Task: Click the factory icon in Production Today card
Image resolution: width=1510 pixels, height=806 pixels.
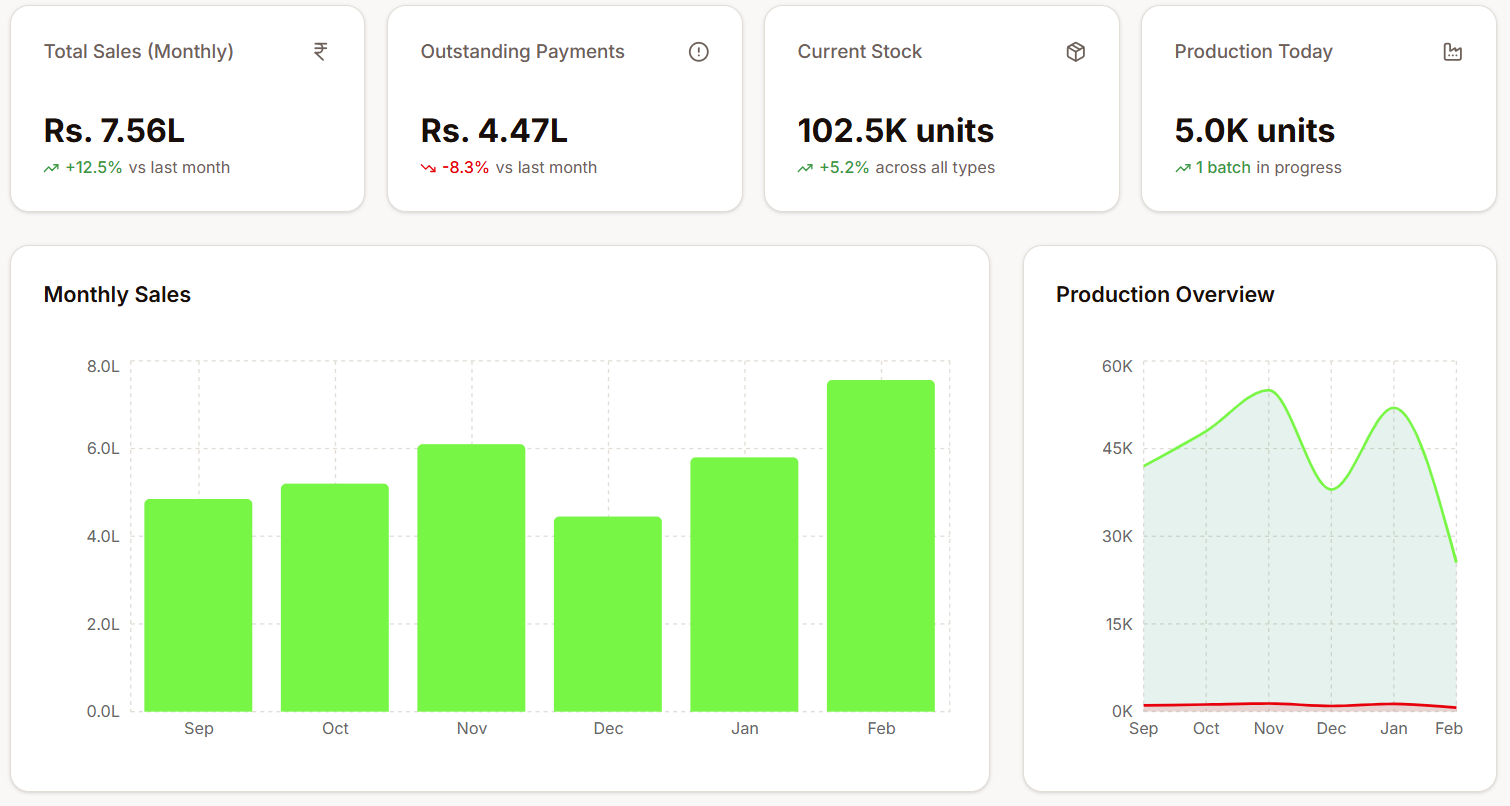Action: 1453,52
